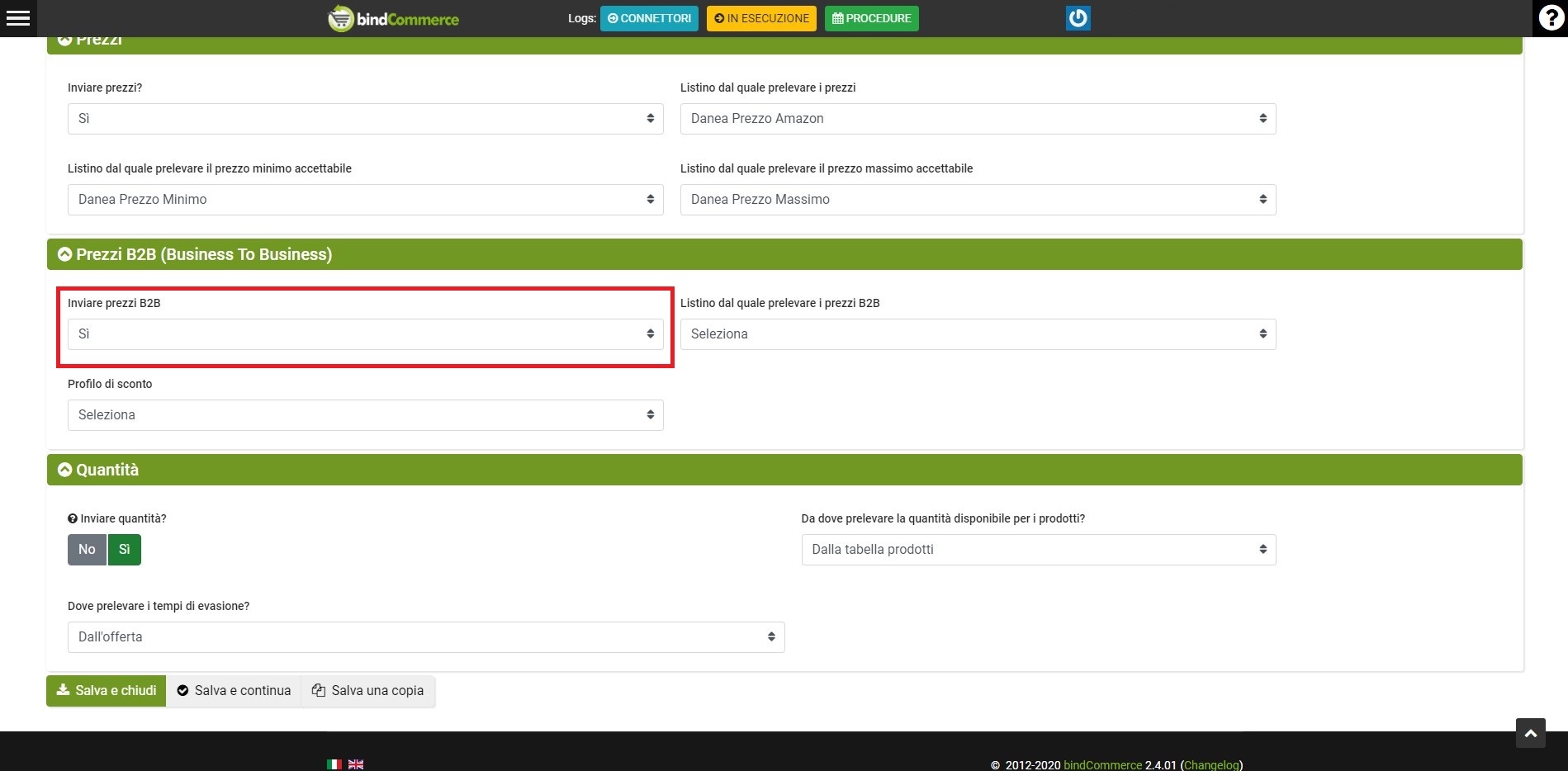
Task: Open Listino prezzi B2B dropdown
Action: click(978, 334)
